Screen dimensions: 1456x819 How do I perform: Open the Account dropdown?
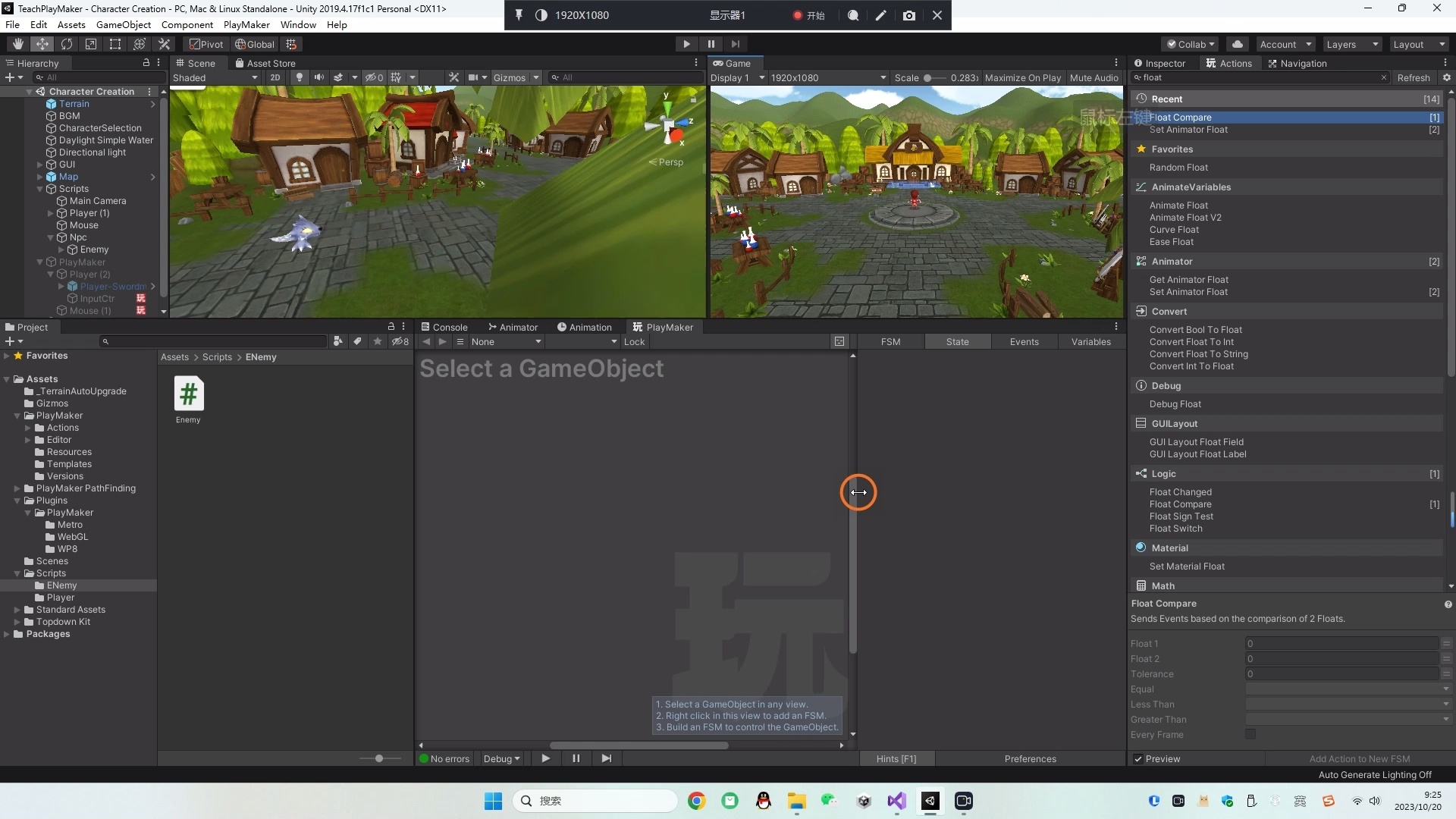pyautogui.click(x=1285, y=44)
